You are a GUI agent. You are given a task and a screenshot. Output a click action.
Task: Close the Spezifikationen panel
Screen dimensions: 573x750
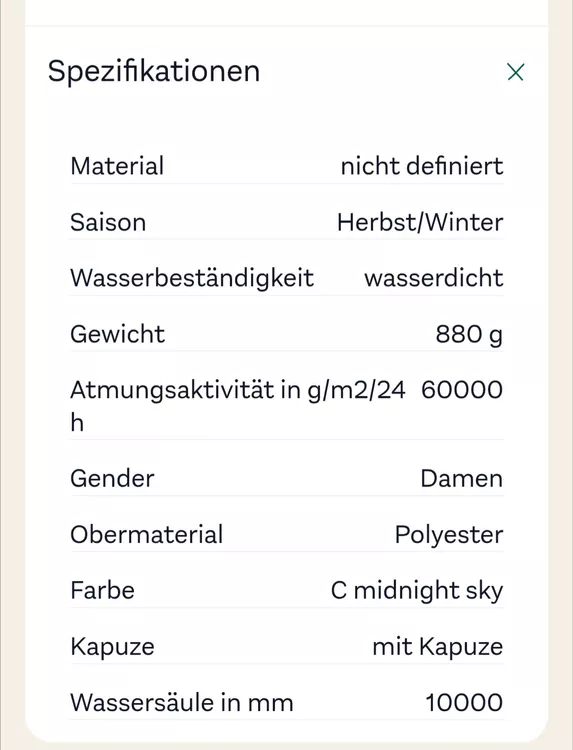(515, 72)
